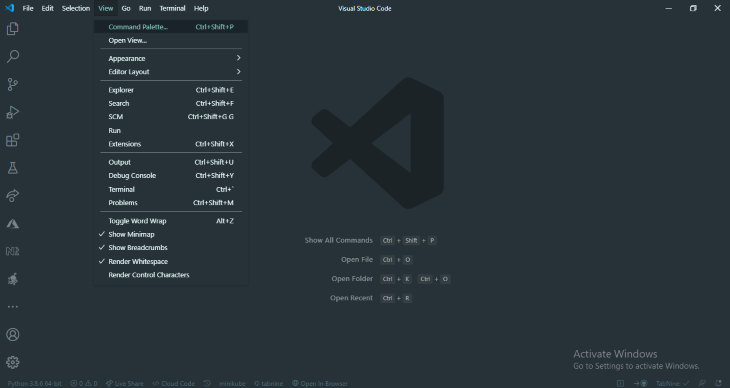Open the activity bar icon below N2
Image resolution: width=730 pixels, height=388 pixels.
[13, 279]
